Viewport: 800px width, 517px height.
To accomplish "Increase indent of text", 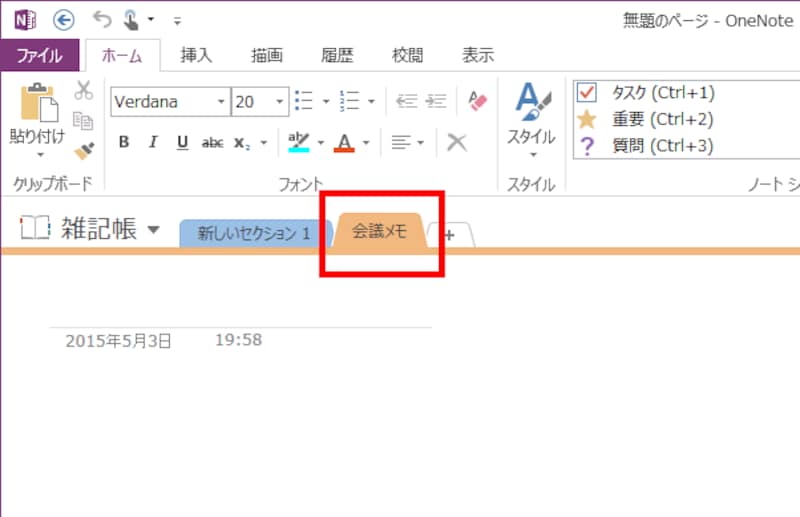I will (x=436, y=101).
